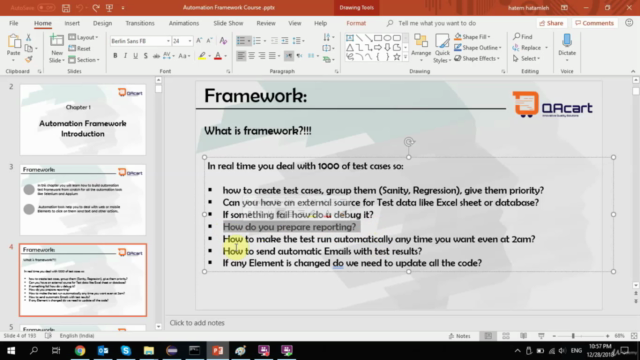
Task: Click the Share button
Action: 551,23
